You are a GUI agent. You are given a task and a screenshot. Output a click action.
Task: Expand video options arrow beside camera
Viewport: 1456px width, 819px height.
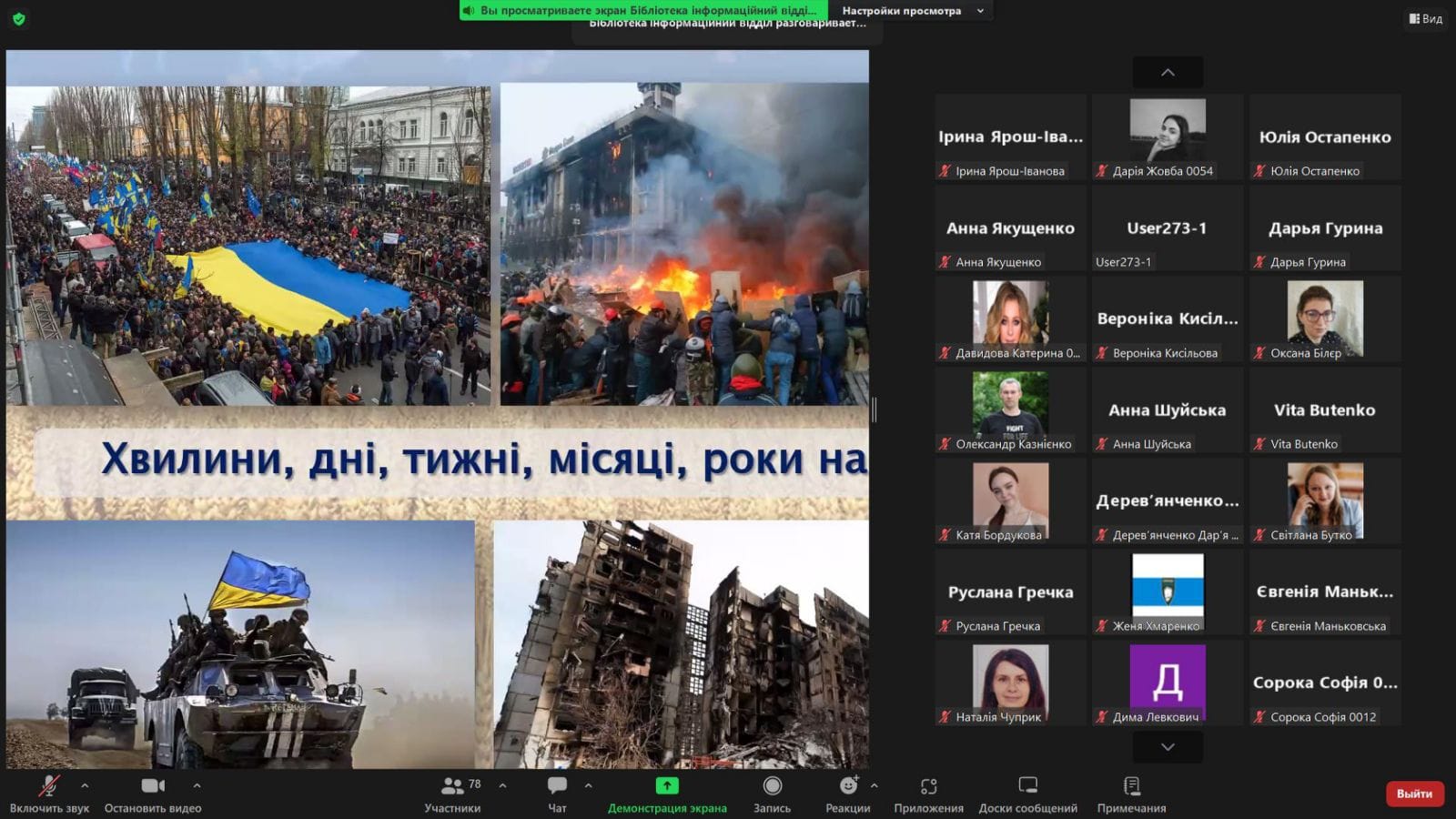pyautogui.click(x=197, y=784)
